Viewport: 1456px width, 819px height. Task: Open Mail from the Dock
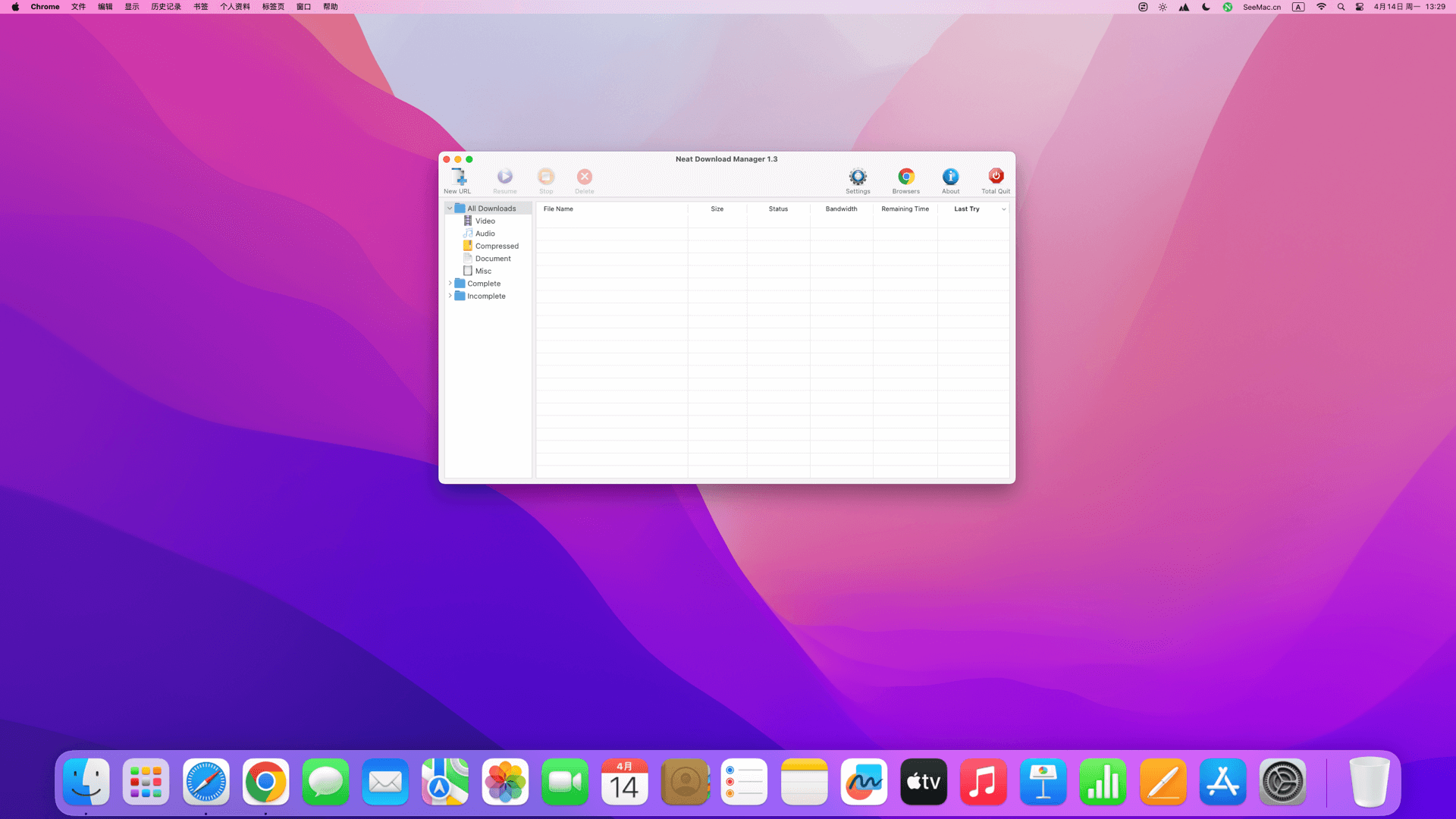385,782
